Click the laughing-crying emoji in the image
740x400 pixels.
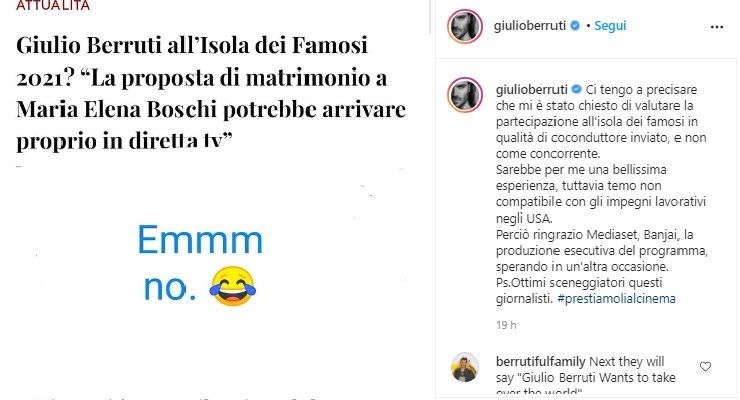tap(233, 286)
